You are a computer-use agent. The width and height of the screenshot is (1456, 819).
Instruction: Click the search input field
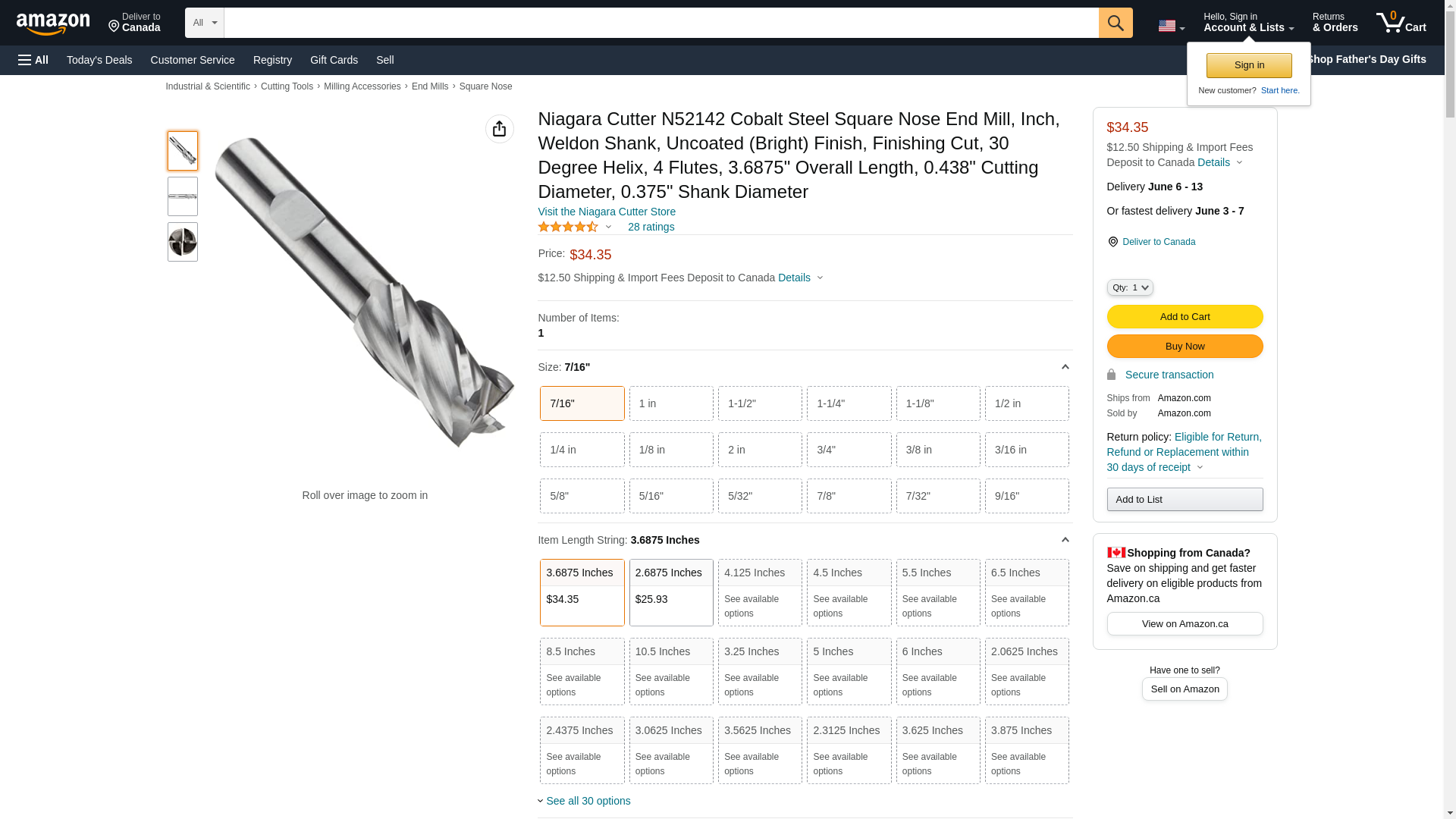pyautogui.click(x=660, y=23)
